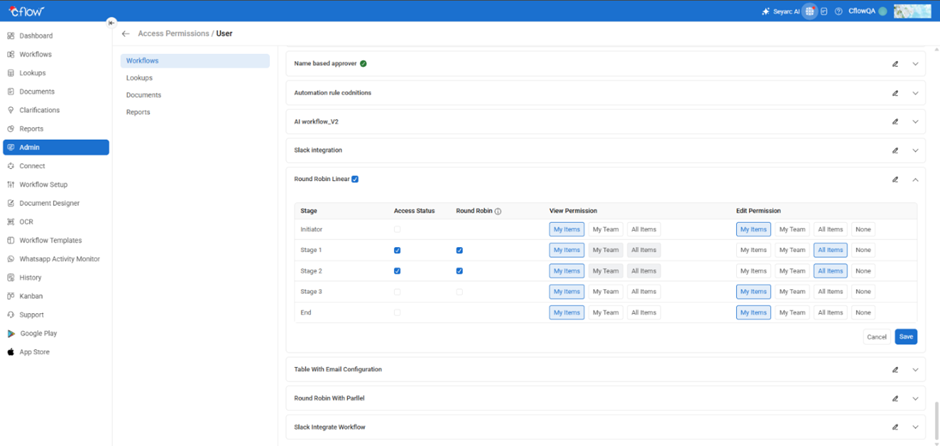Viewport: 940px width, 446px height.
Task: Expand the Table With Email Configuration section
Action: [x=915, y=370]
